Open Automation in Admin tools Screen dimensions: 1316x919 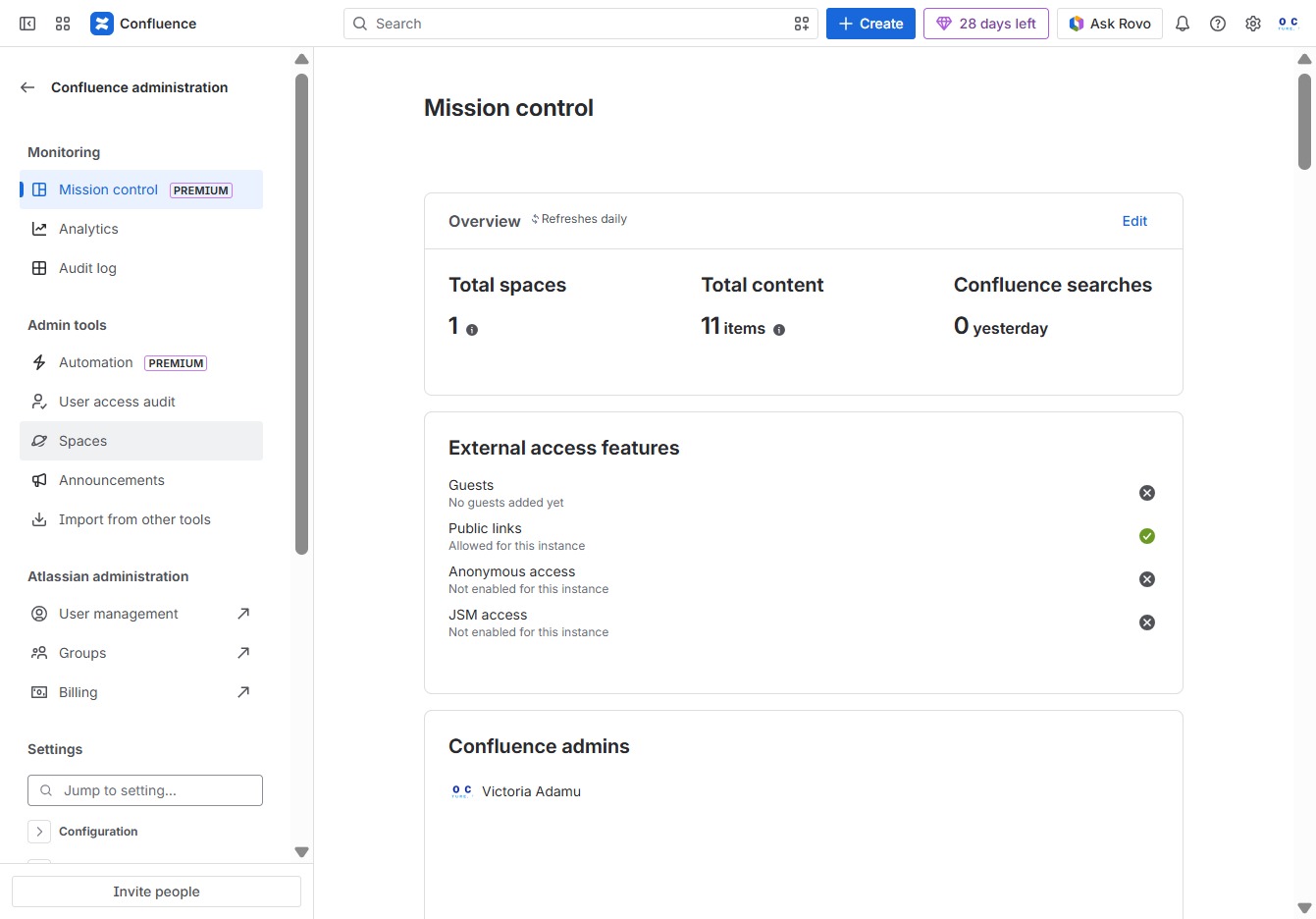point(141,362)
